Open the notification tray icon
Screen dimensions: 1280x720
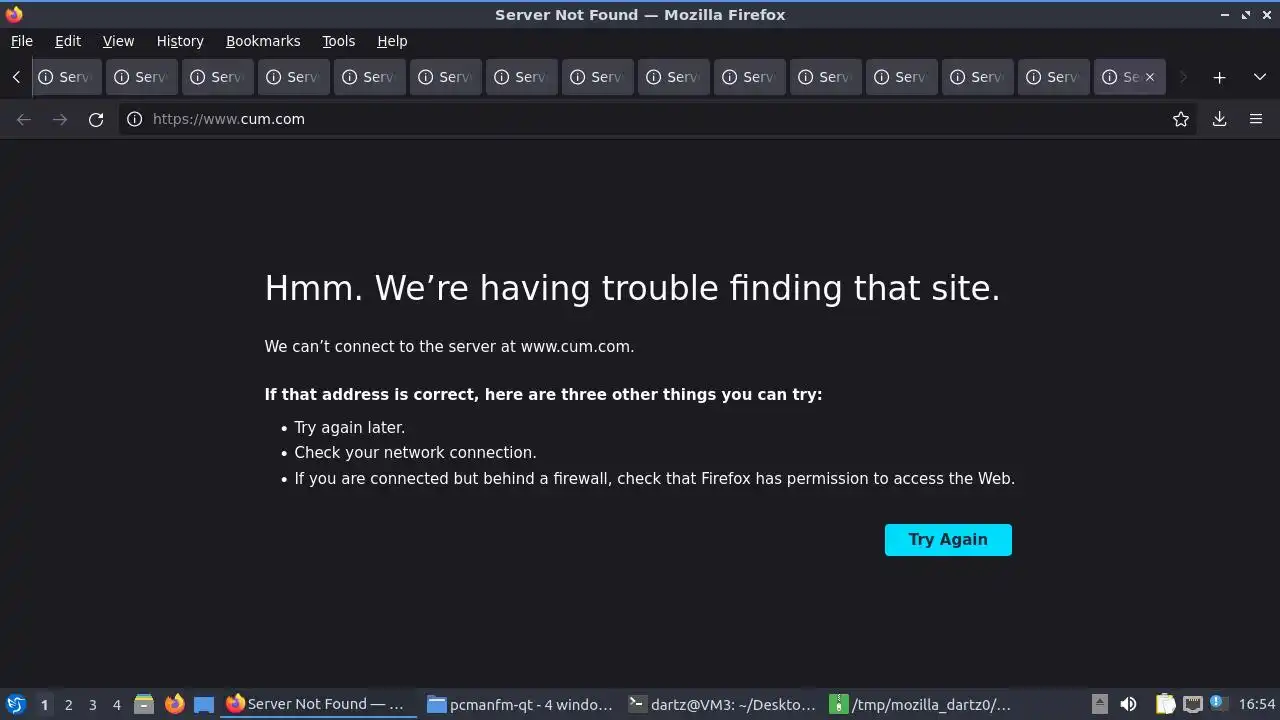coord(1217,703)
